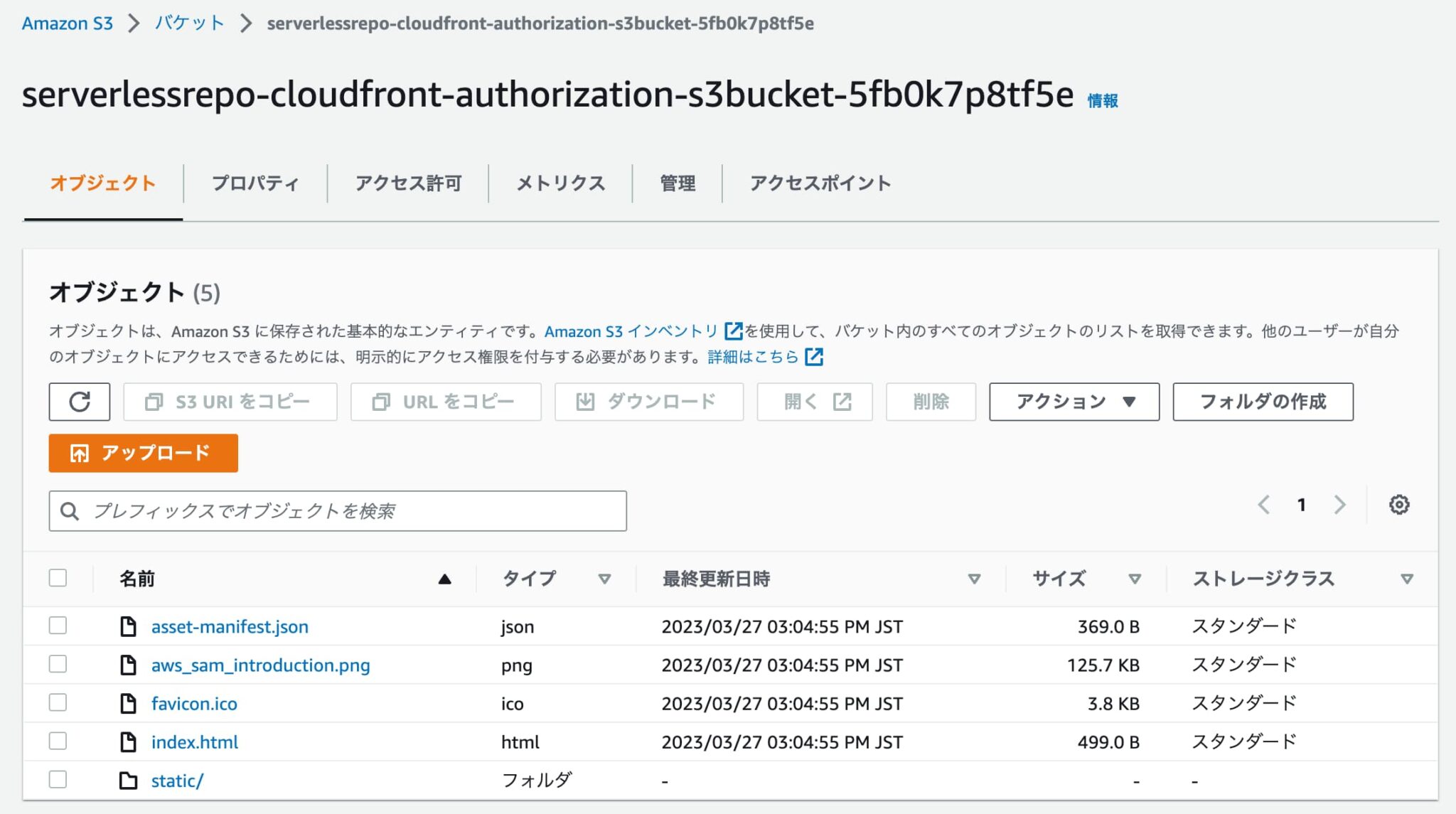
Task: Click the static/ folder icon
Action: pos(129,779)
